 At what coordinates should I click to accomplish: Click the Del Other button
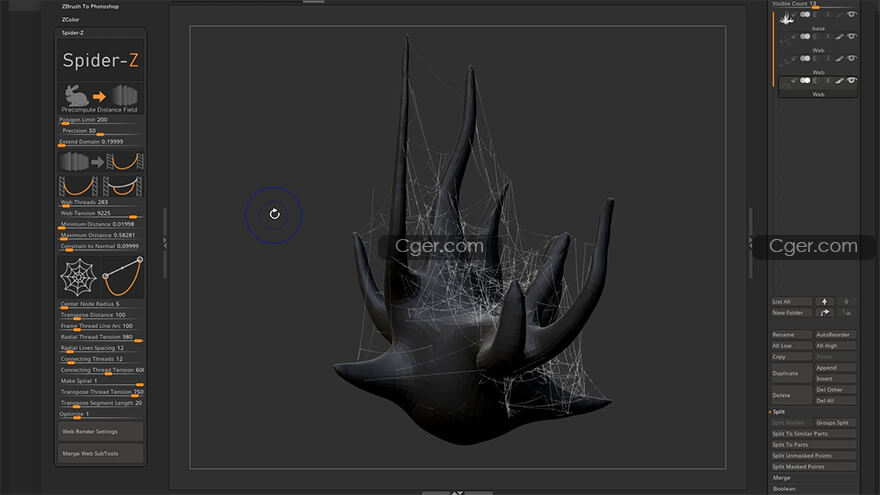point(836,389)
